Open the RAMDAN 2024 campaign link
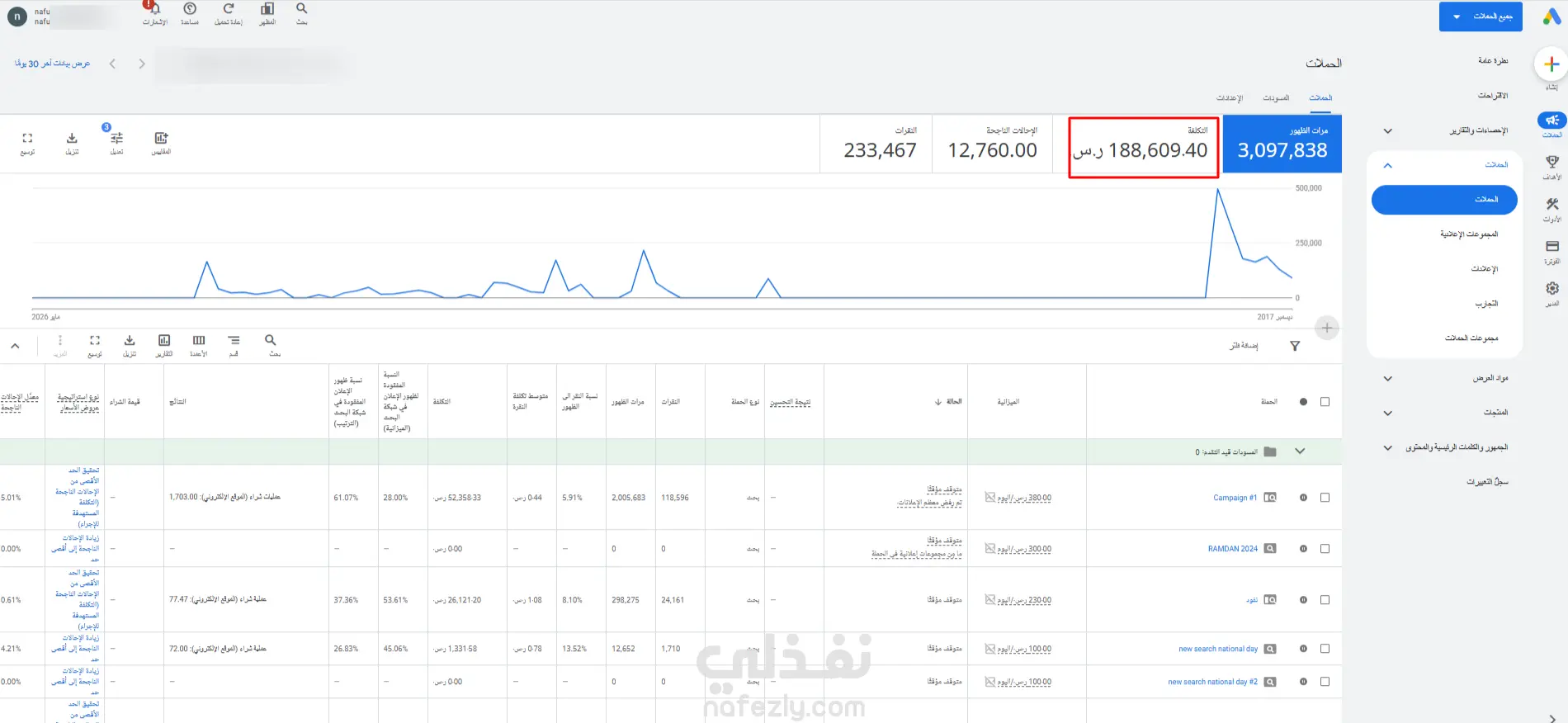This screenshot has width=1568, height=723. click(1233, 549)
